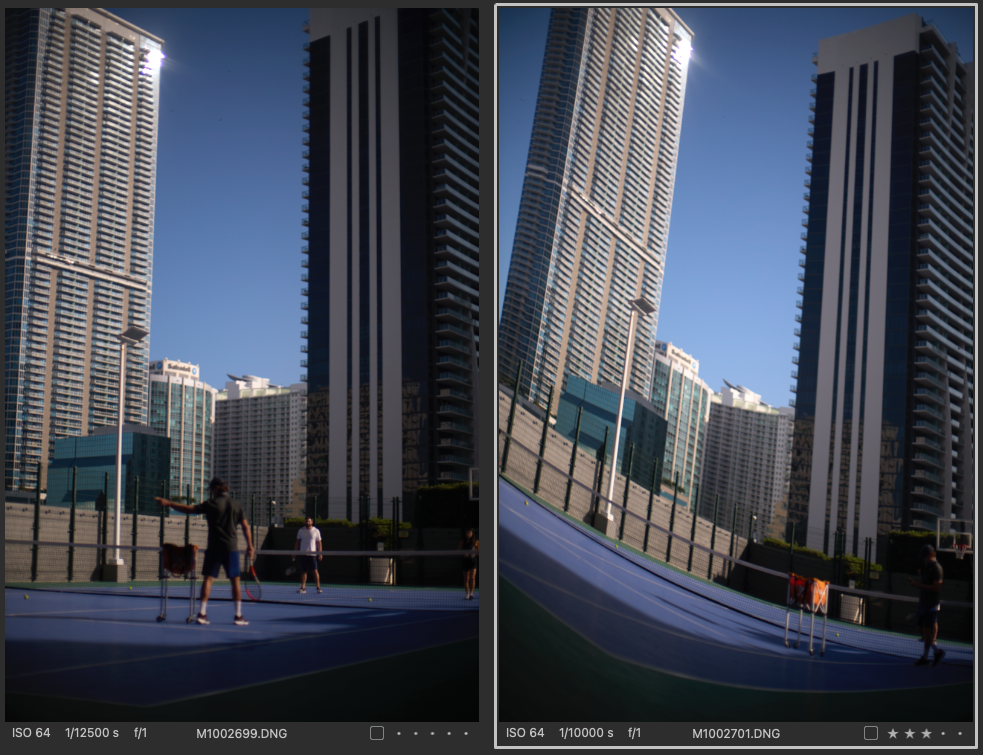Set five-star rating on M1002699.DNG
Viewport: 983px width, 755px height.
tap(466, 733)
